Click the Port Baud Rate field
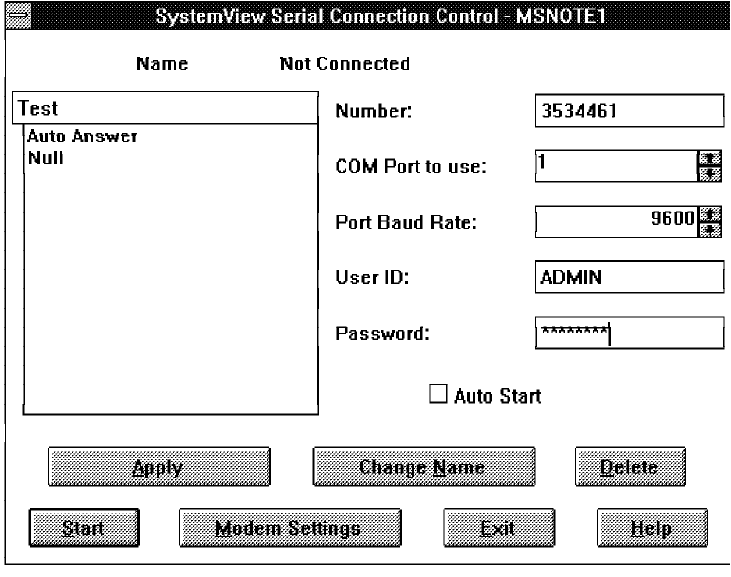The width and height of the screenshot is (731, 577). click(616, 222)
